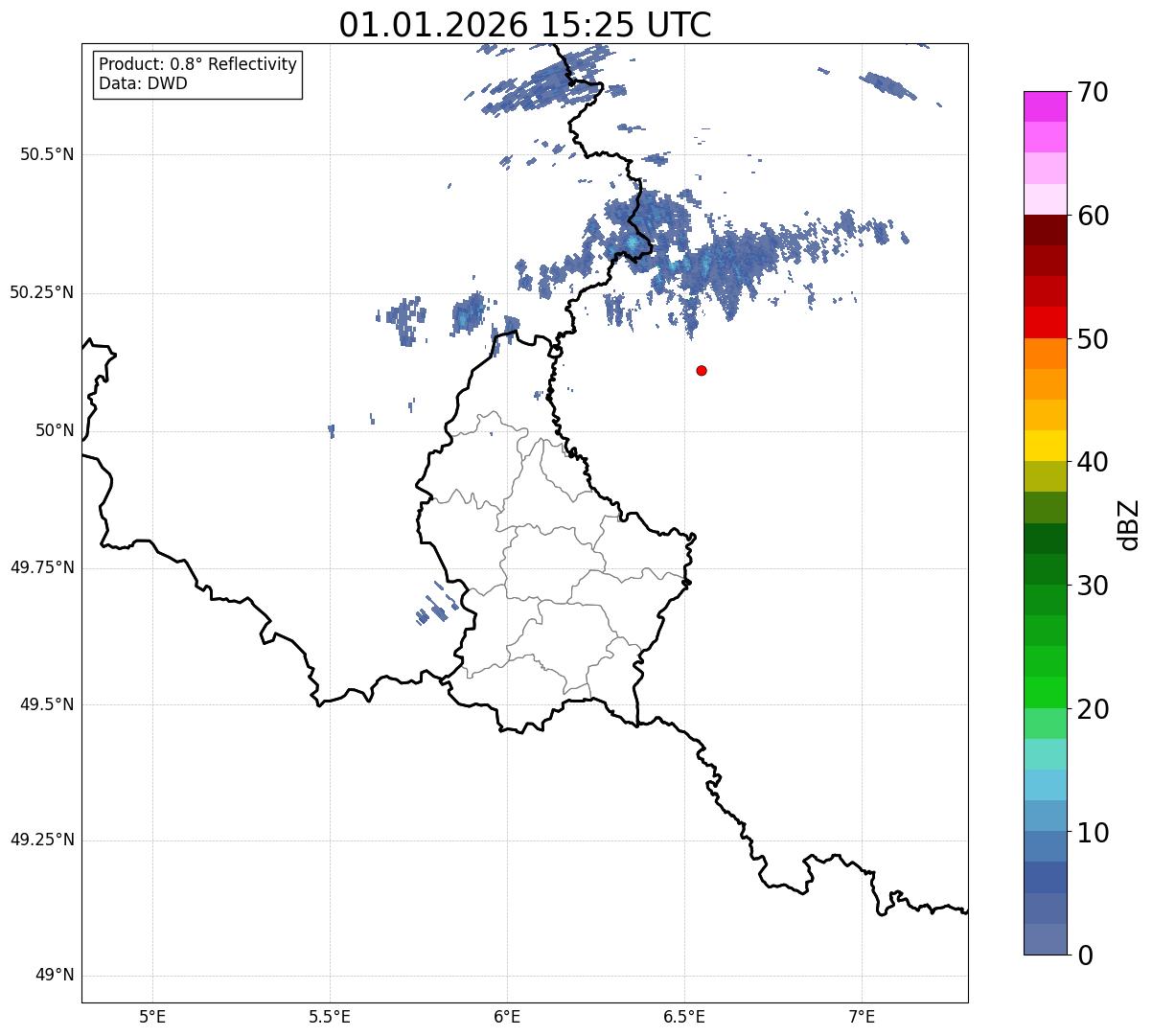Click the 50.25°N latitude label

[42, 292]
